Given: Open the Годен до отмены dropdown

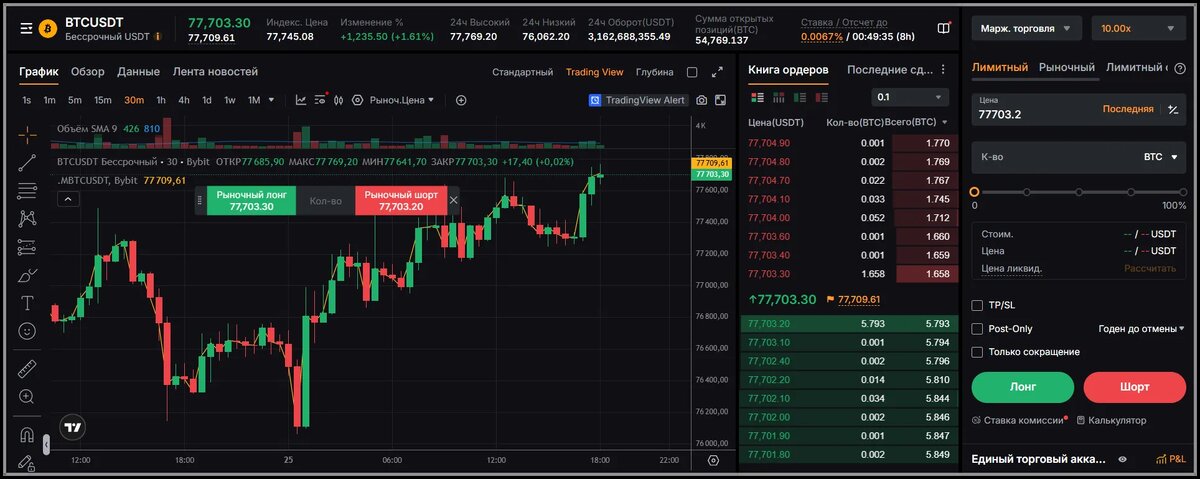Looking at the screenshot, I should click(1141, 328).
